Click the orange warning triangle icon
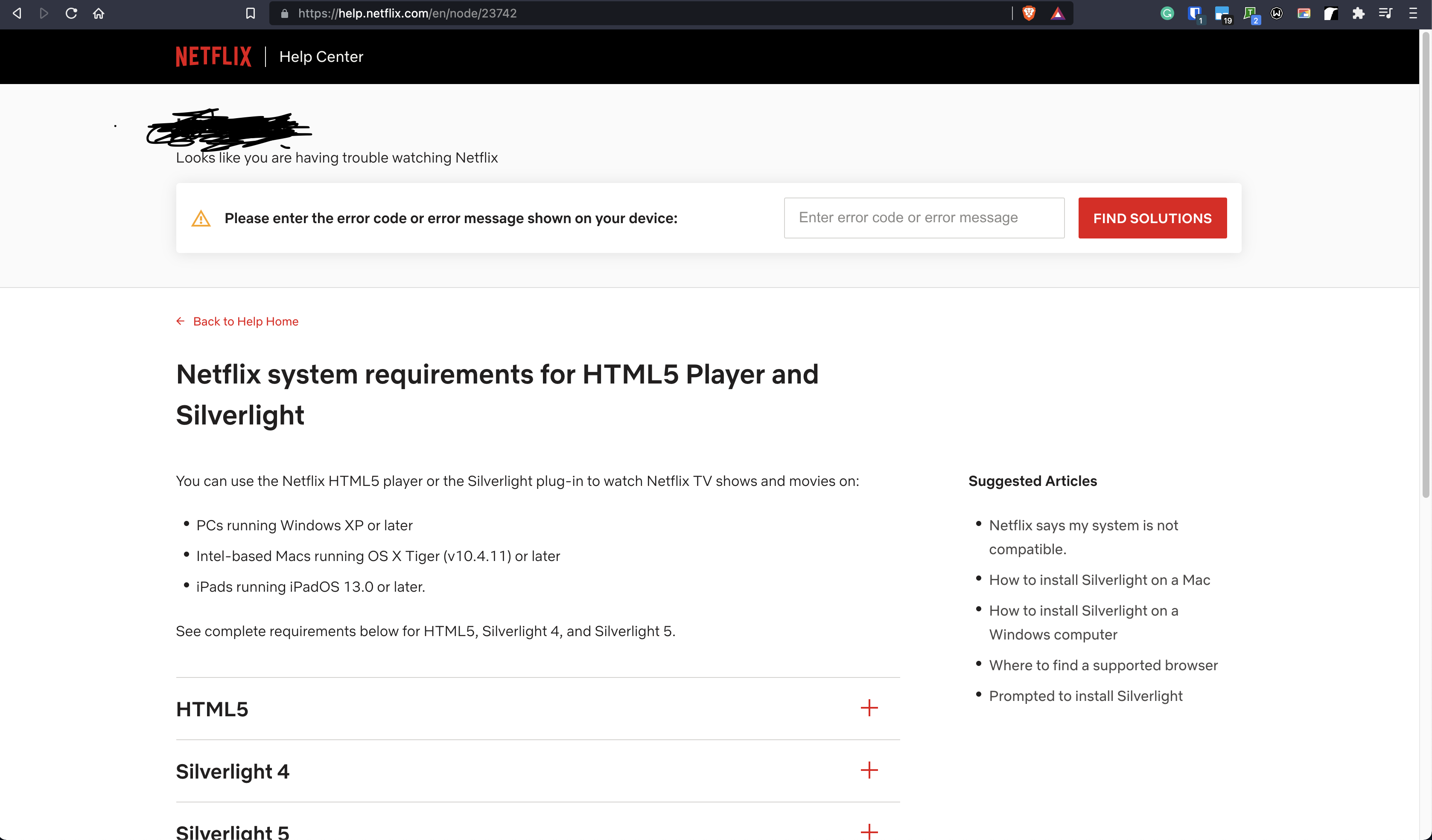The image size is (1432, 840). tap(201, 218)
